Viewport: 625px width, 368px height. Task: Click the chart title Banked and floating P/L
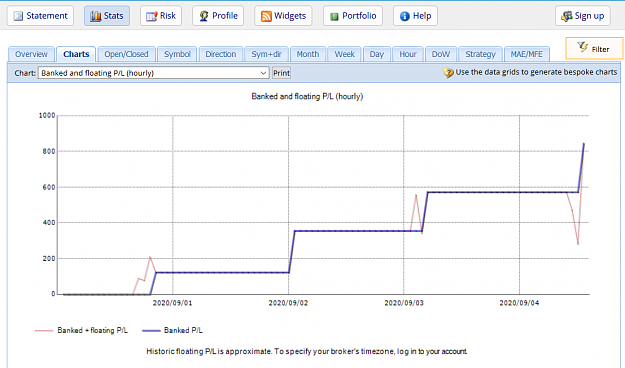[x=307, y=96]
